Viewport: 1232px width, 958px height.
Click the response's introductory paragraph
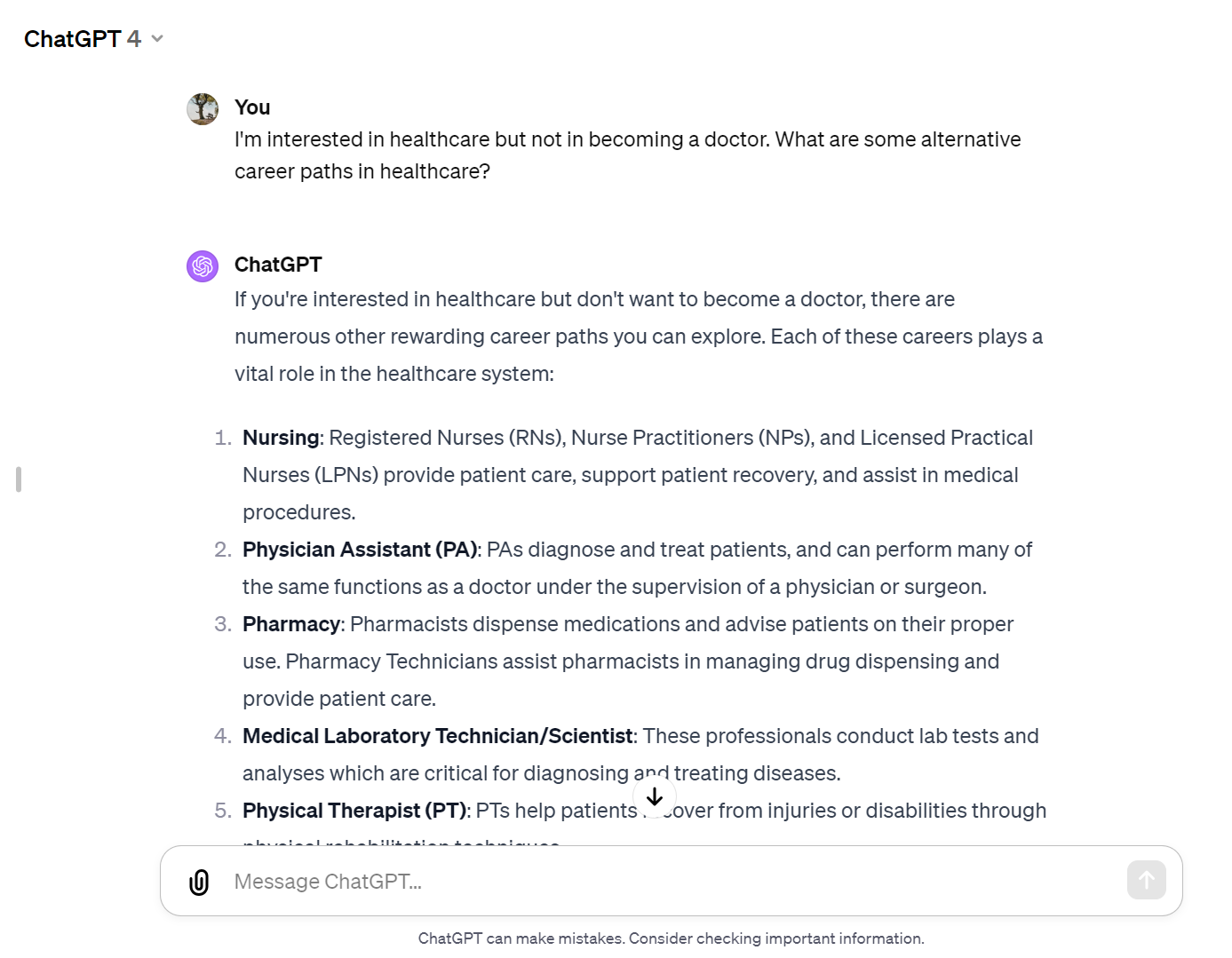coord(638,336)
